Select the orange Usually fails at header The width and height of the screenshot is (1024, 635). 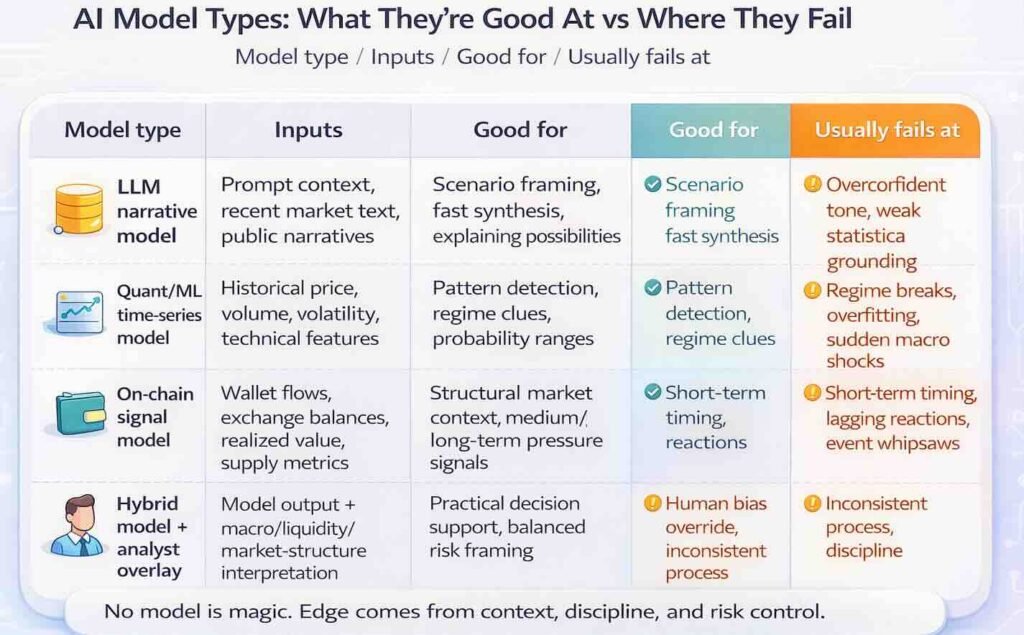tap(887, 130)
